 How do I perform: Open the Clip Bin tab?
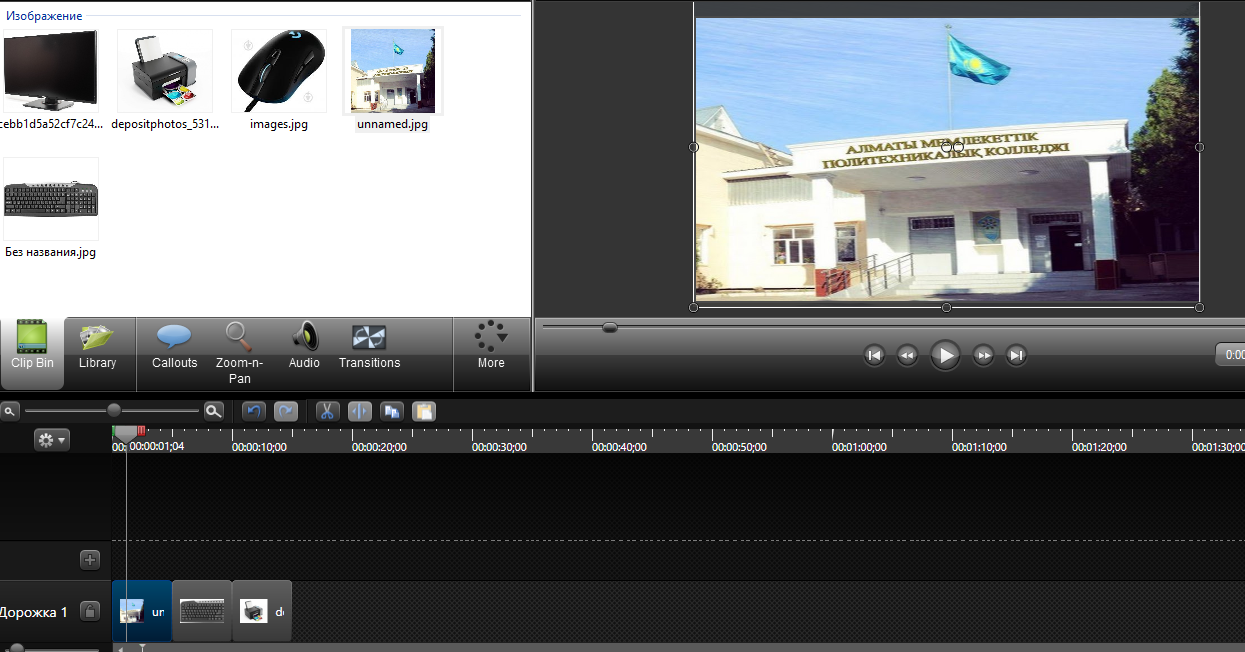click(32, 353)
